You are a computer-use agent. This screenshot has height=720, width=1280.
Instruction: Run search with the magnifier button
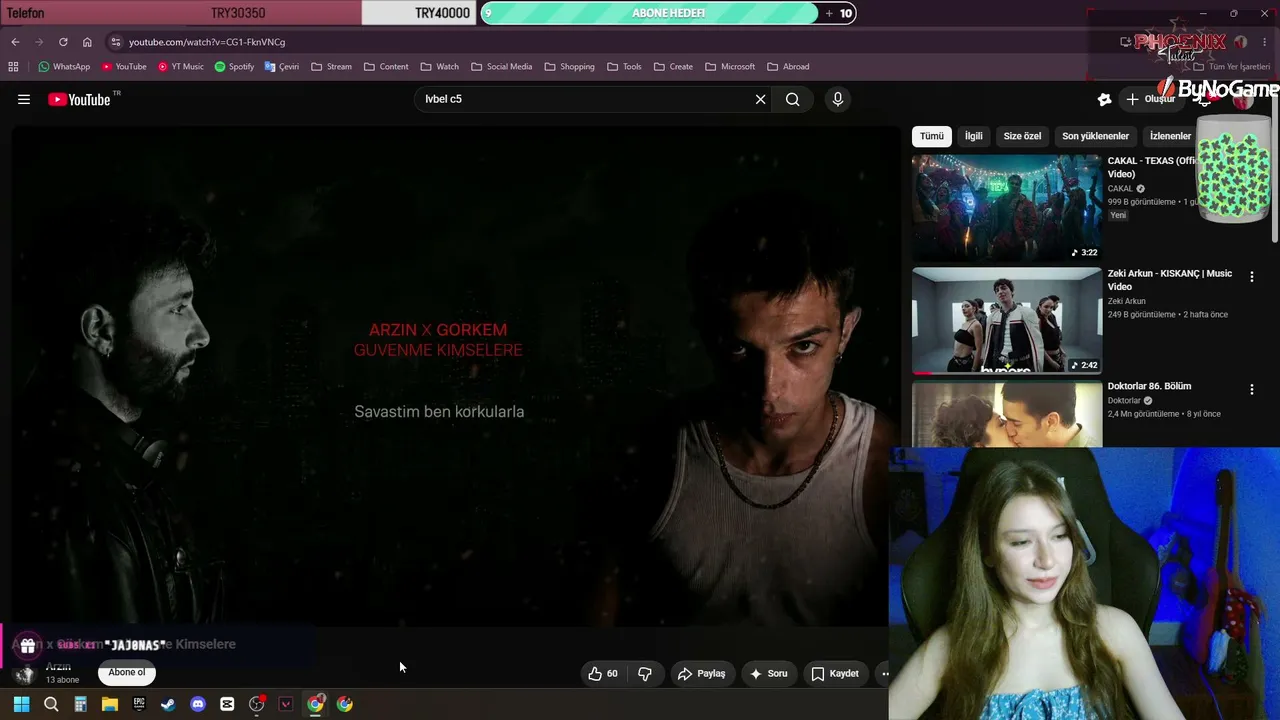click(792, 99)
